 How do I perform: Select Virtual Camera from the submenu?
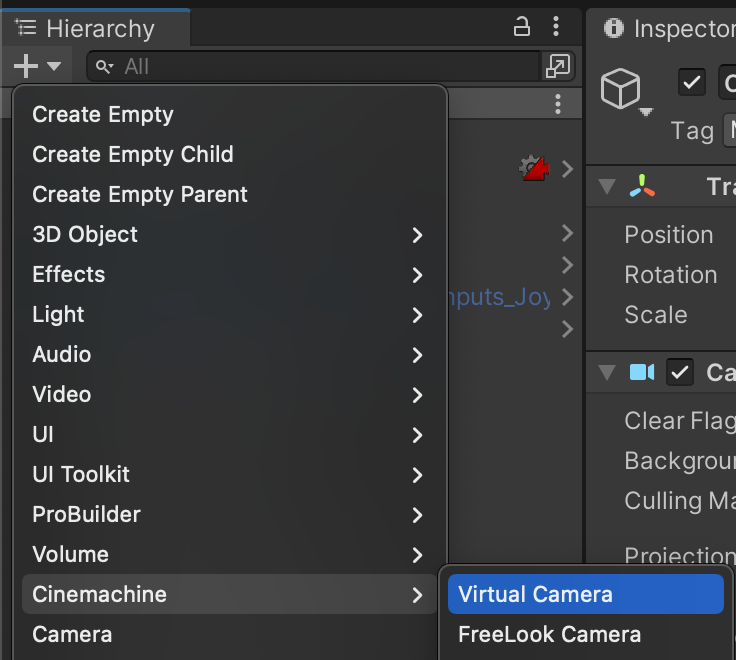click(x=584, y=594)
